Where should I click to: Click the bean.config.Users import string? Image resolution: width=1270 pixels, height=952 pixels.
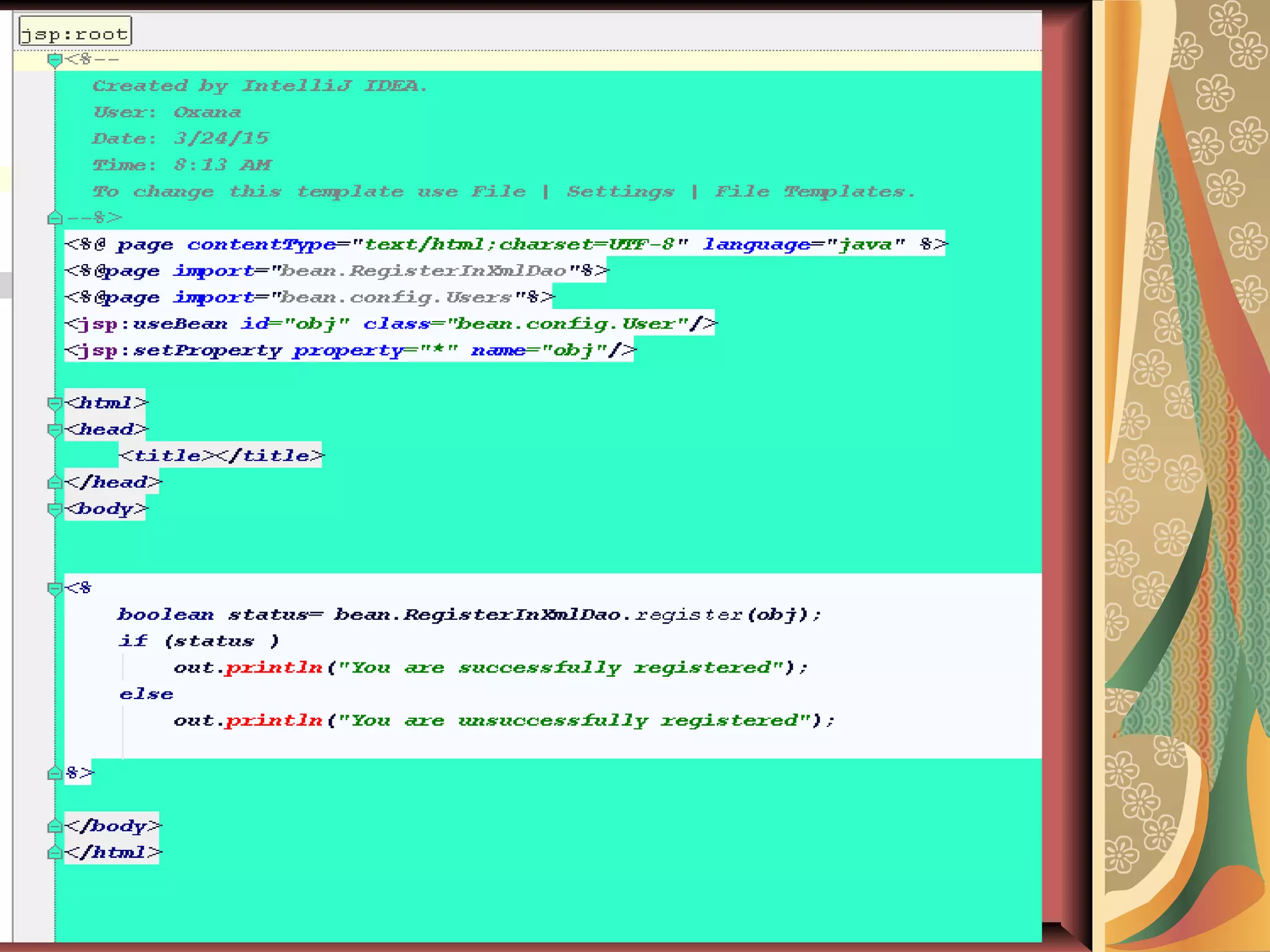397,297
